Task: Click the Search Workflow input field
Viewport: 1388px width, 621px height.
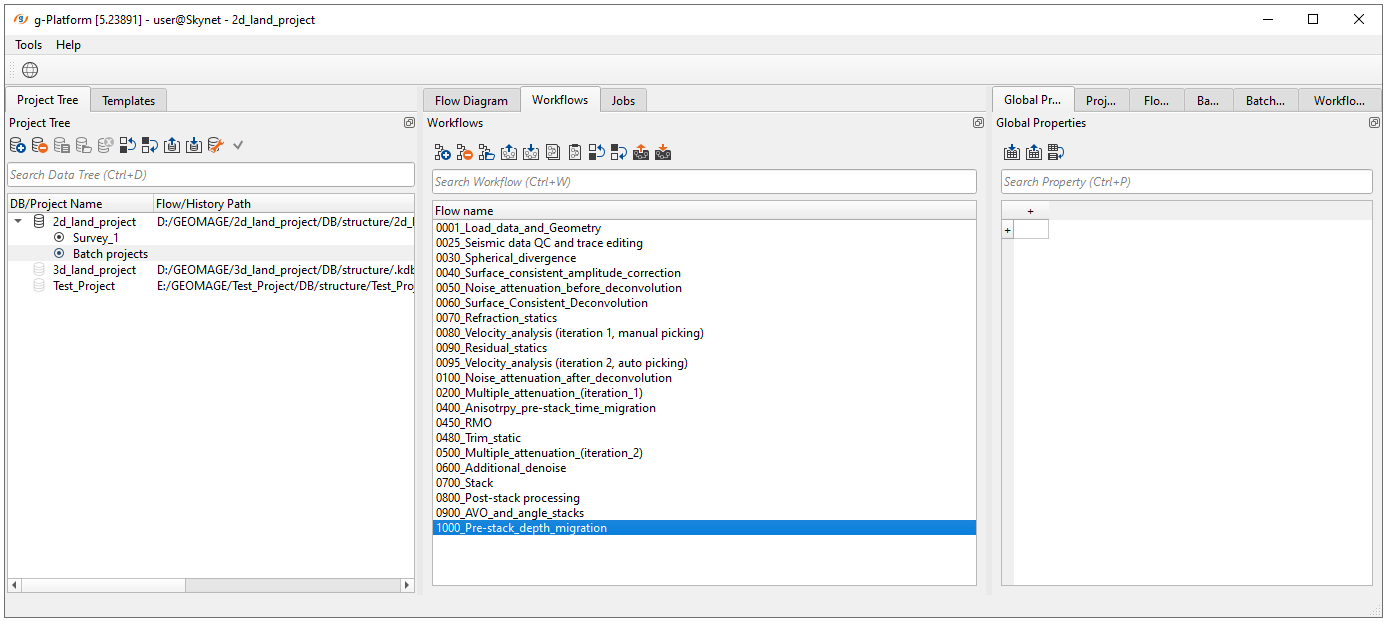Action: tap(704, 182)
